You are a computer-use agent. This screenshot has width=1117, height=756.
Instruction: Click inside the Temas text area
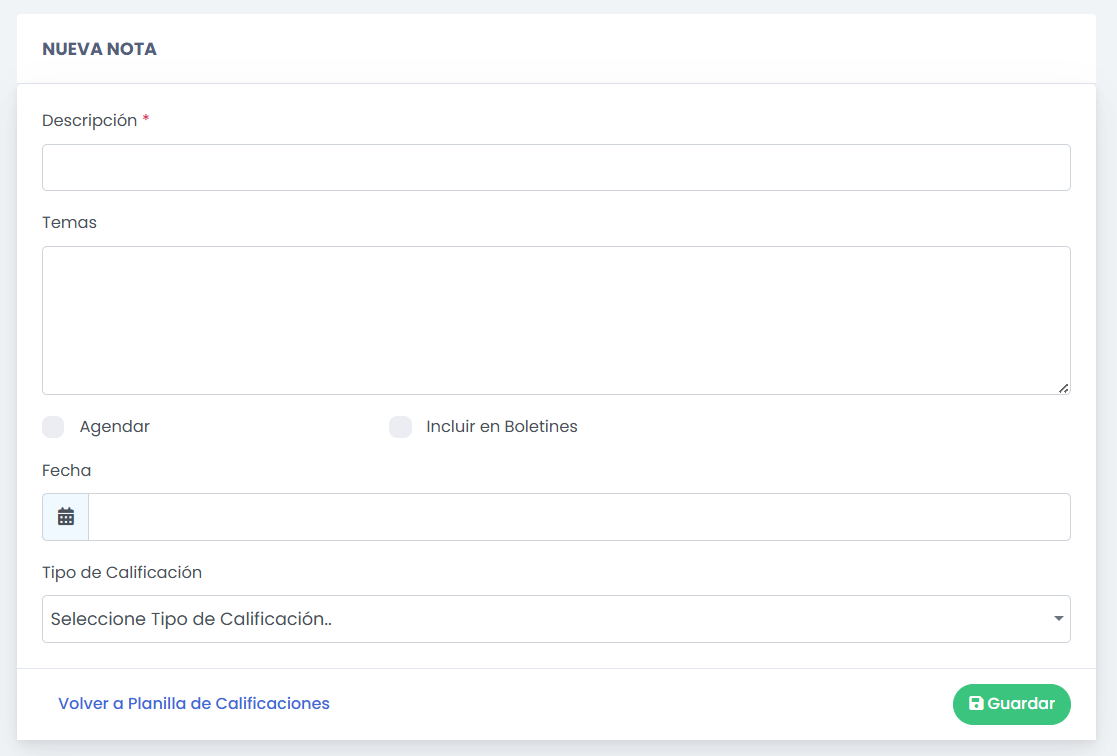click(x=556, y=320)
